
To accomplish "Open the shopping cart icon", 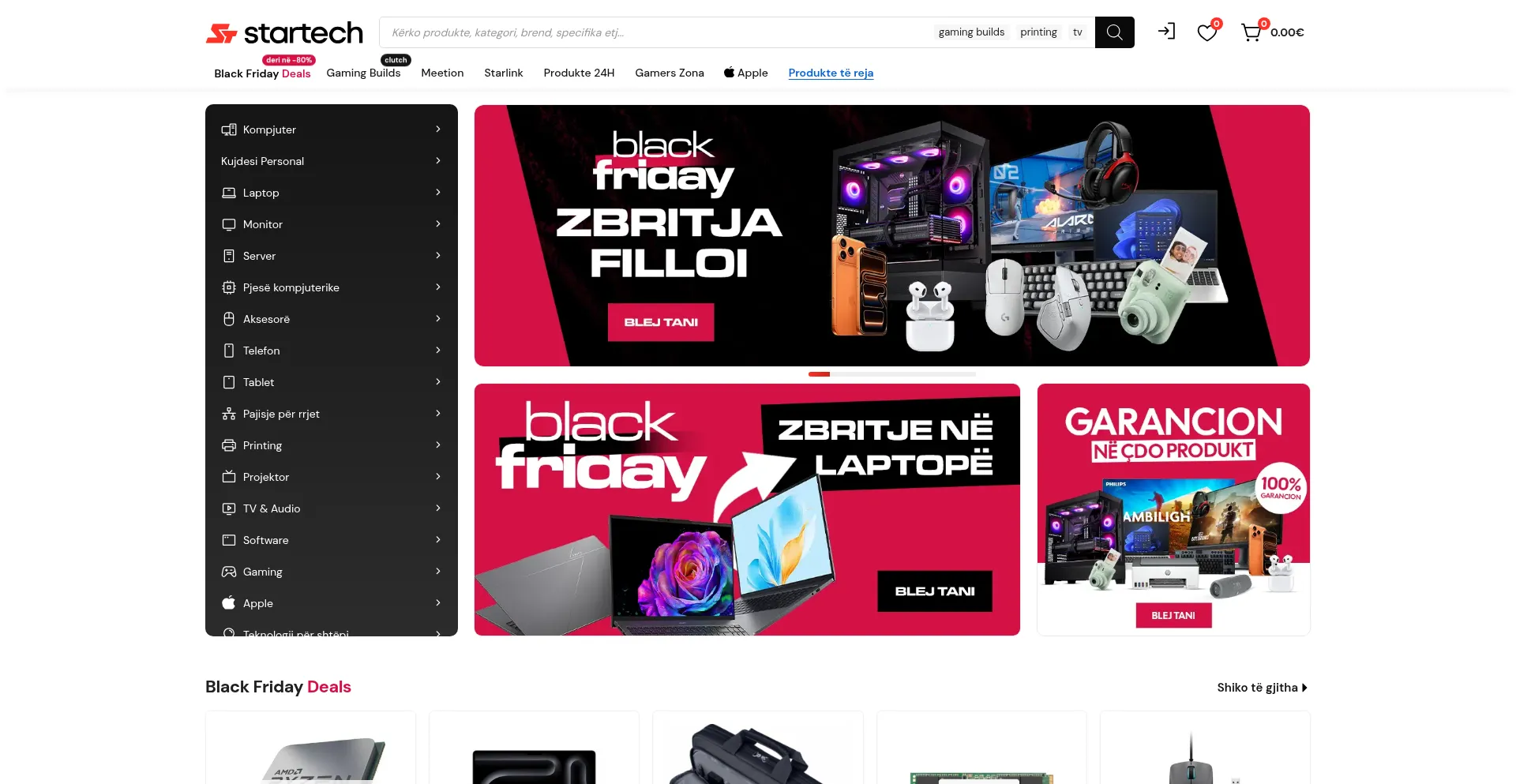I will click(x=1251, y=32).
